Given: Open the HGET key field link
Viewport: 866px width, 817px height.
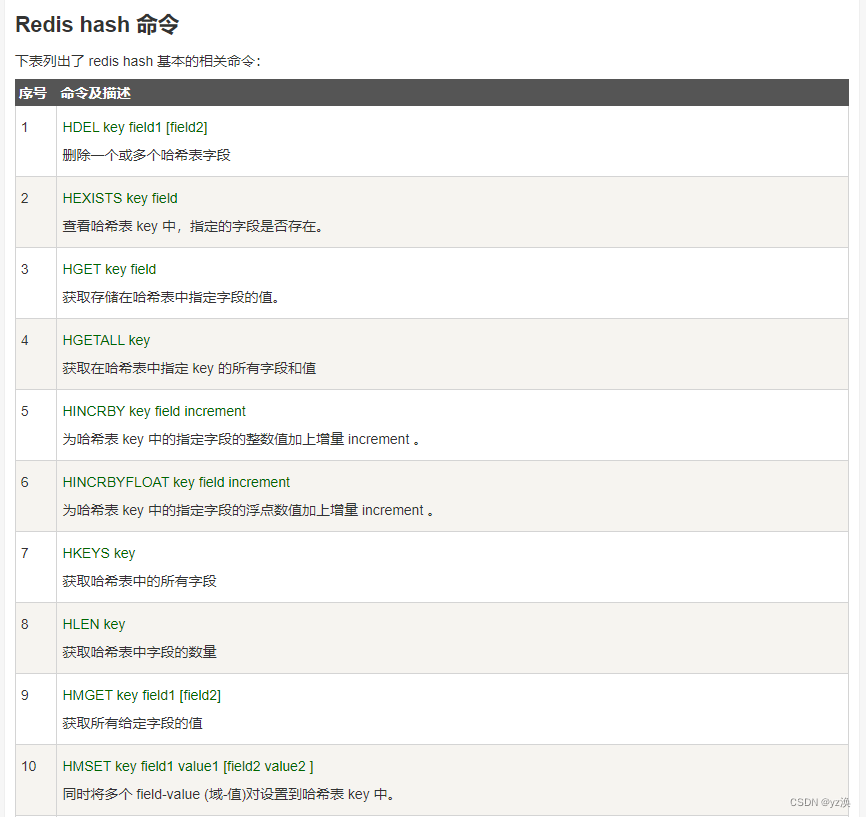Looking at the screenshot, I should coord(108,269).
